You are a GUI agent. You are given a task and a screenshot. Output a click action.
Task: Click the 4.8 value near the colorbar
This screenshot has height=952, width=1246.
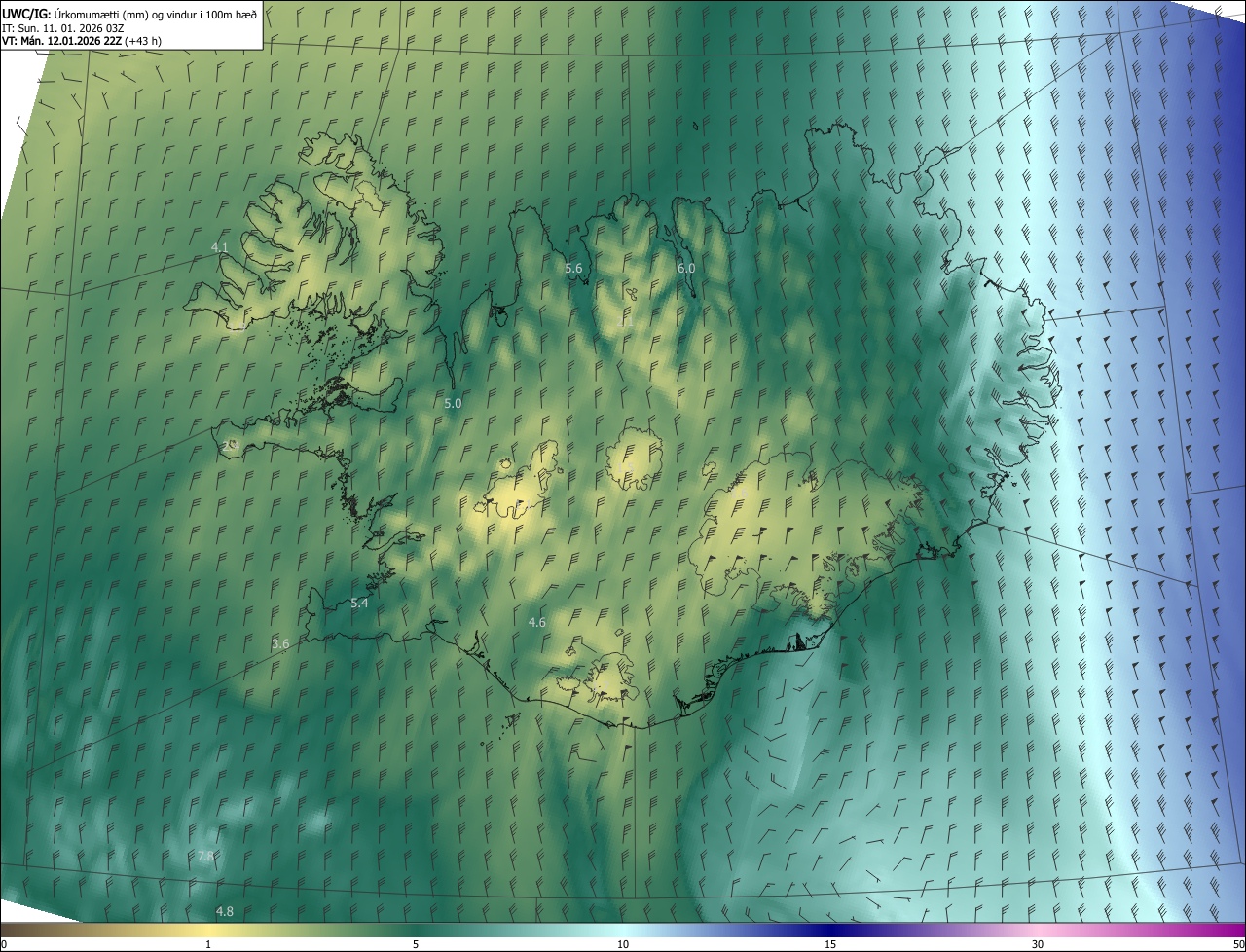pyautogui.click(x=224, y=912)
